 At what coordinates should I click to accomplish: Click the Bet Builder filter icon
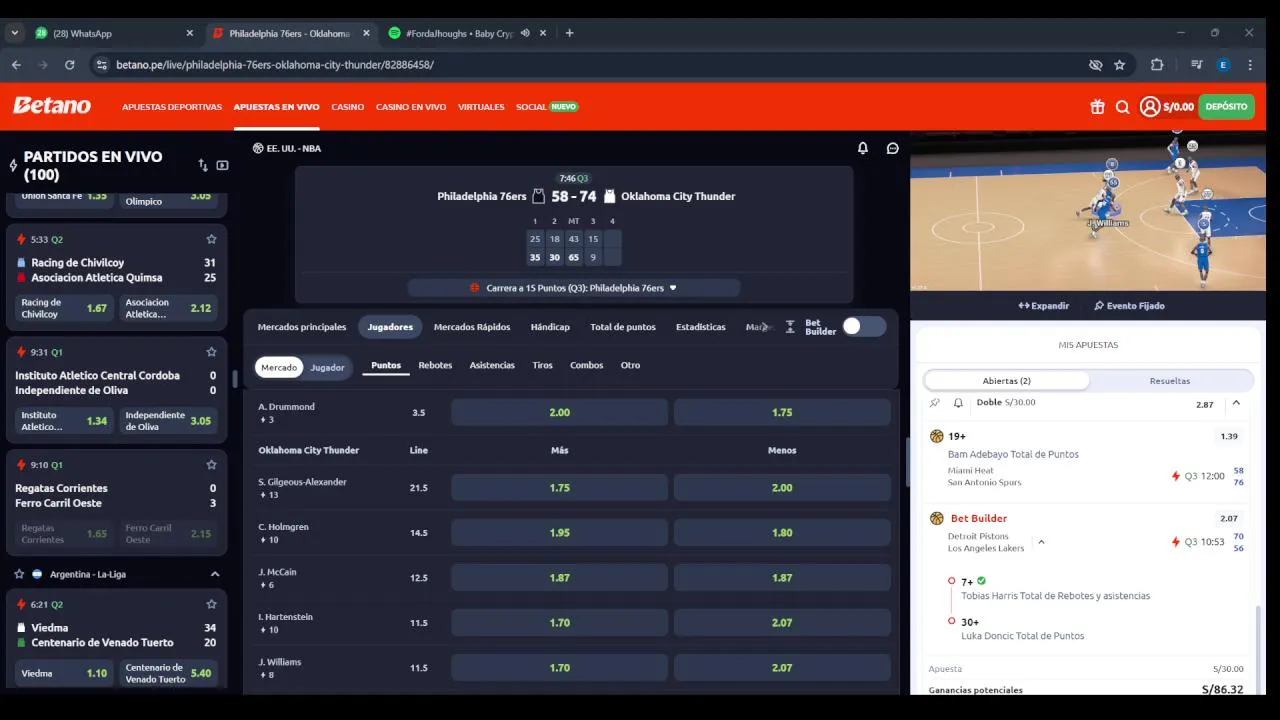(x=790, y=327)
